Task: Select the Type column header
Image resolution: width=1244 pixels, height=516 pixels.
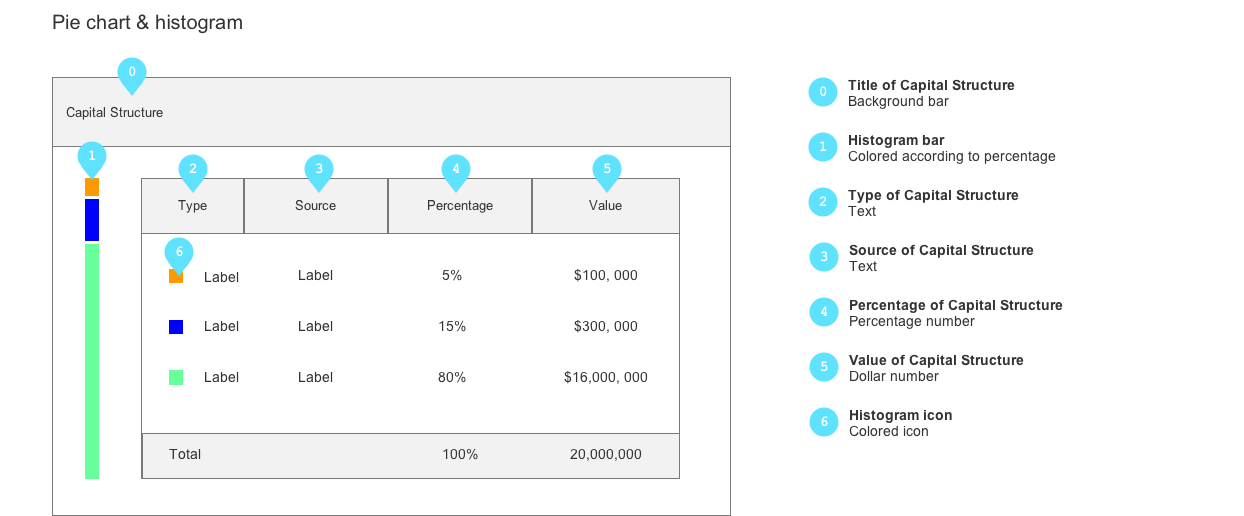Action: [x=193, y=206]
